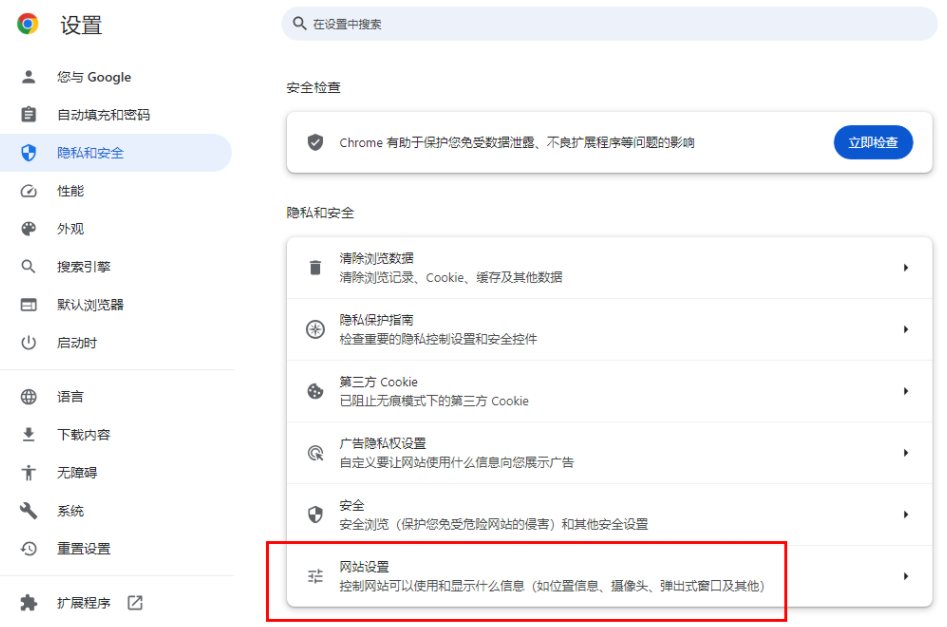Click text 检查重要的隐私控制设置和安全控件
Viewport: 947px width, 627px height.
(x=438, y=339)
